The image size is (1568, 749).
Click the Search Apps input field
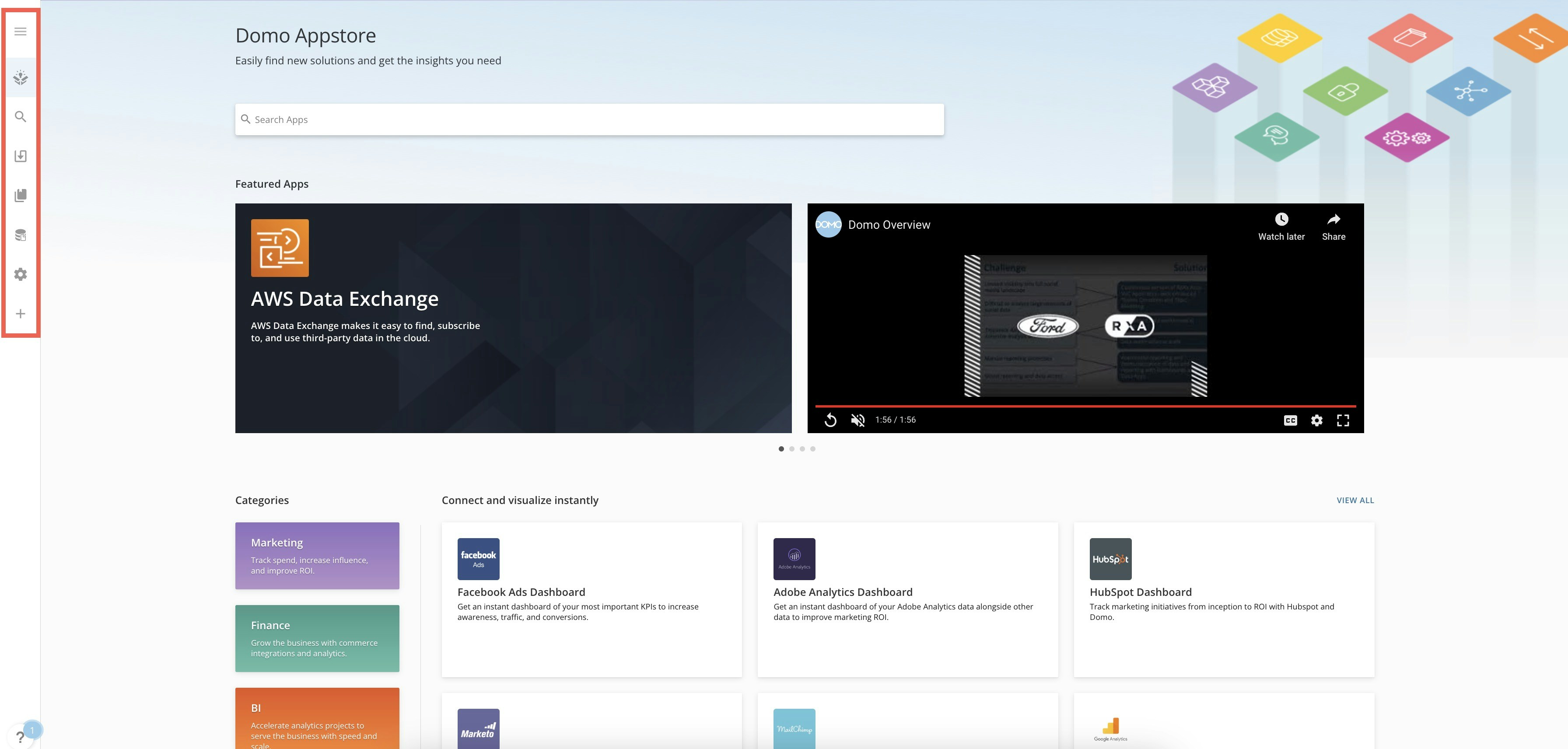point(589,119)
